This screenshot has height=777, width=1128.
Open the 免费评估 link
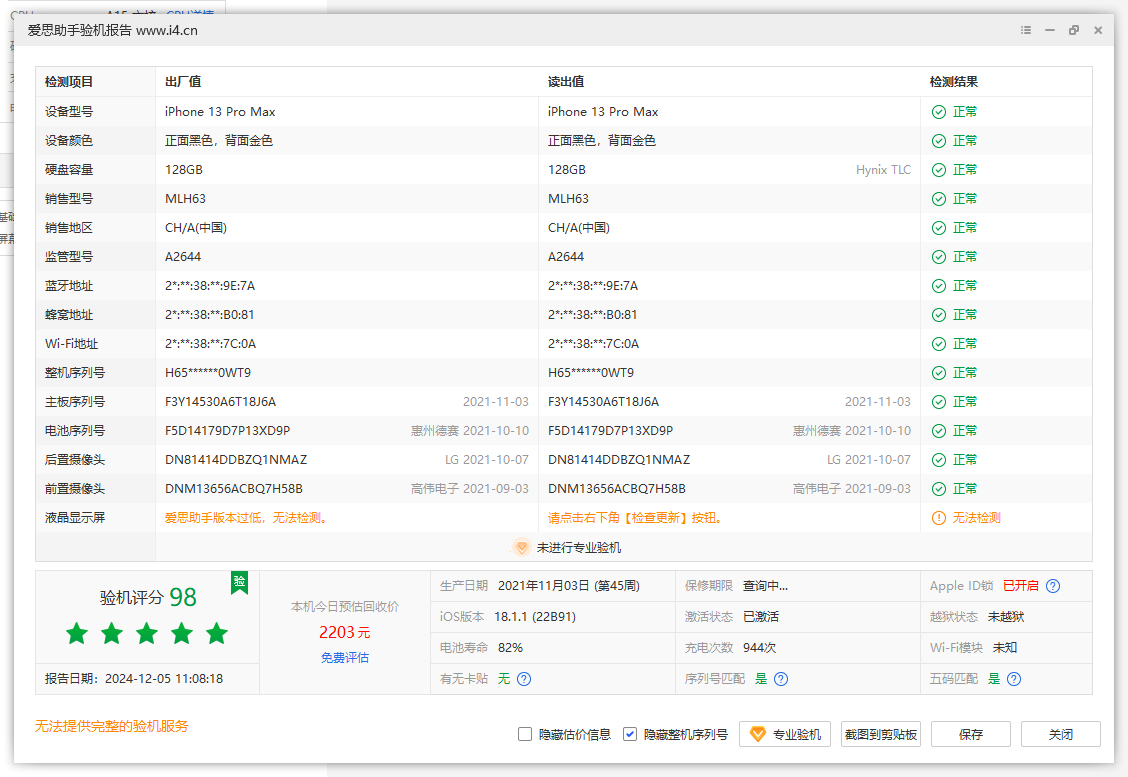[345, 658]
